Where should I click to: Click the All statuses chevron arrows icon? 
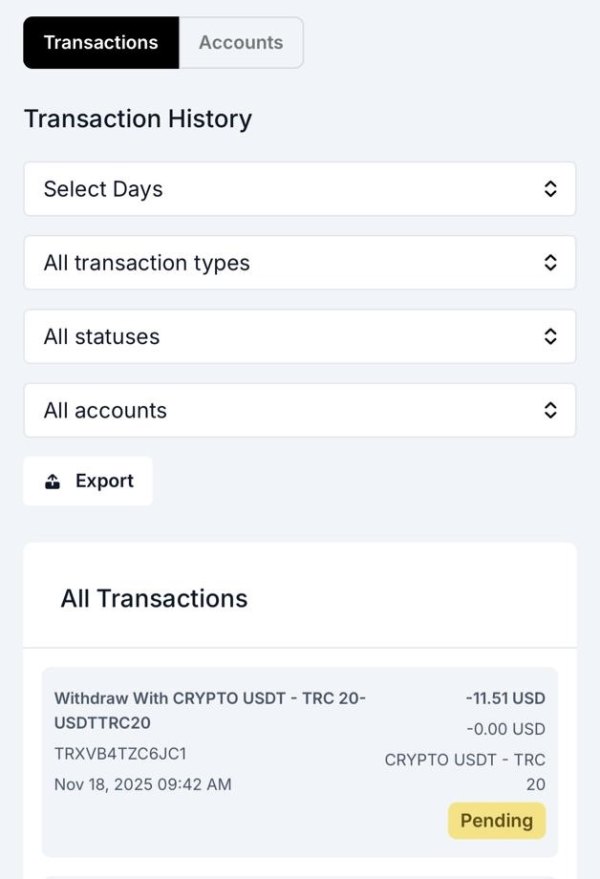(550, 337)
